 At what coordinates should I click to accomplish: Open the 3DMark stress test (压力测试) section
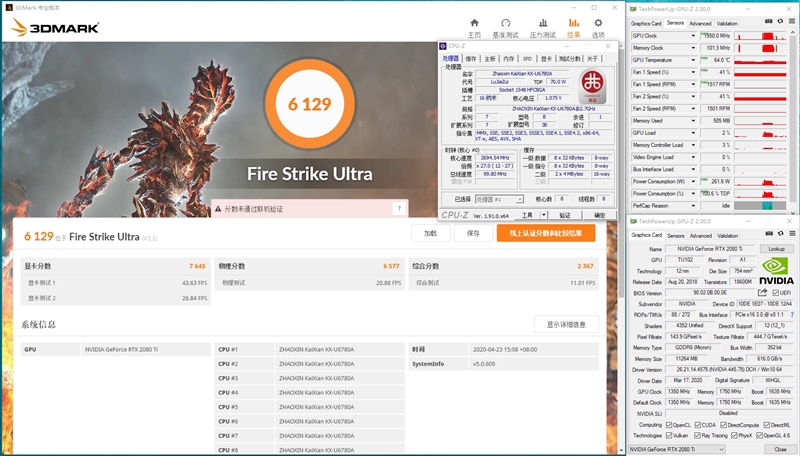(x=542, y=28)
